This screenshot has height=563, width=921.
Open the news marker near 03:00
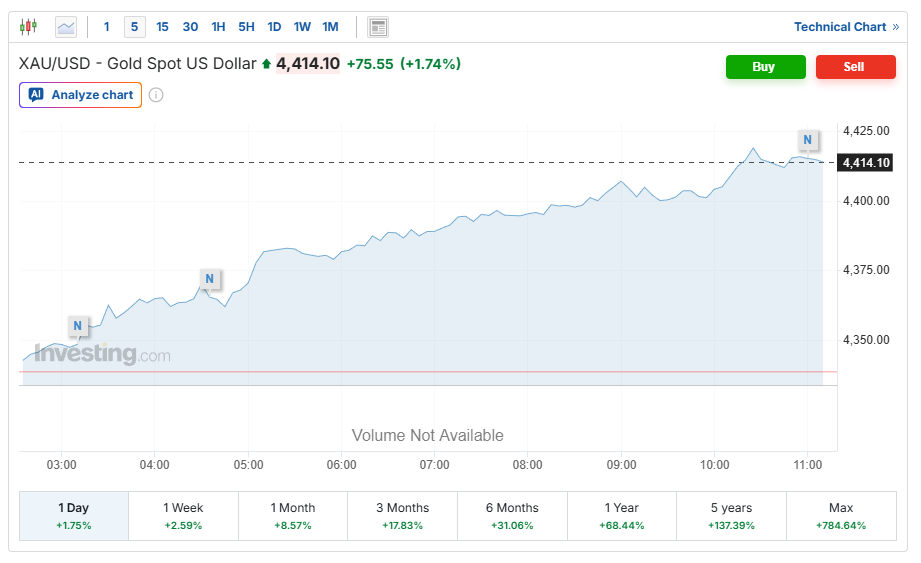(x=78, y=325)
